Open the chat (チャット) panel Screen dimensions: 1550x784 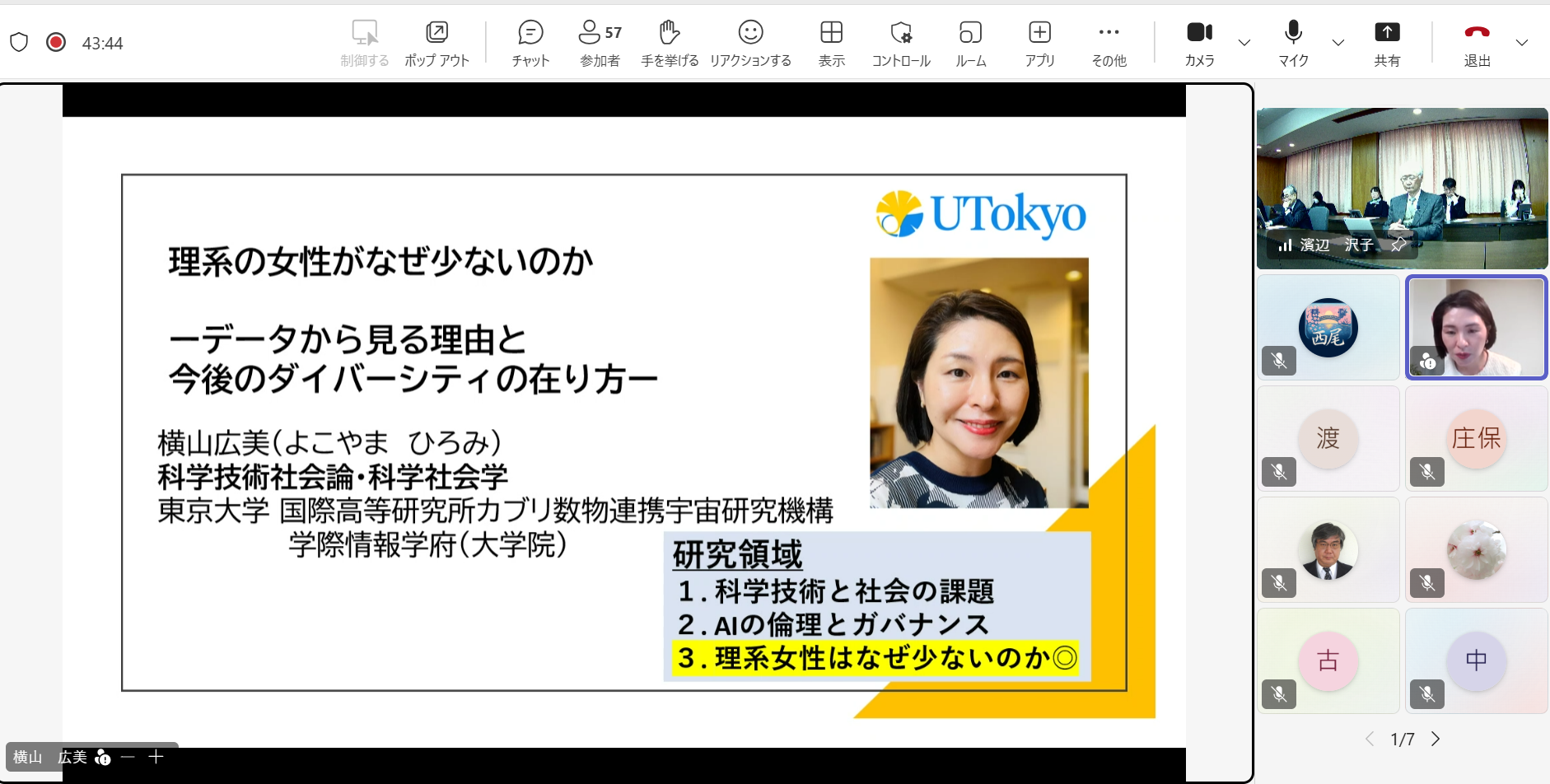pos(530,43)
